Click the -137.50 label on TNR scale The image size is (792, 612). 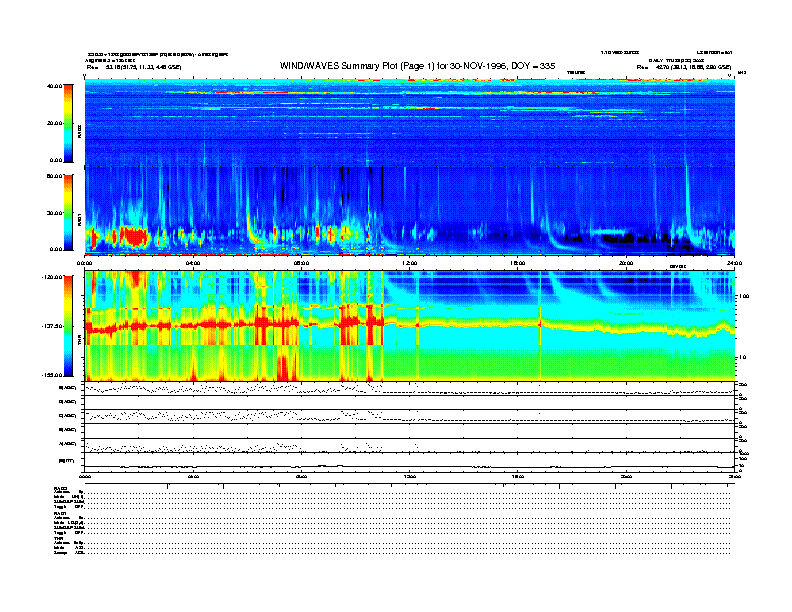[52, 326]
